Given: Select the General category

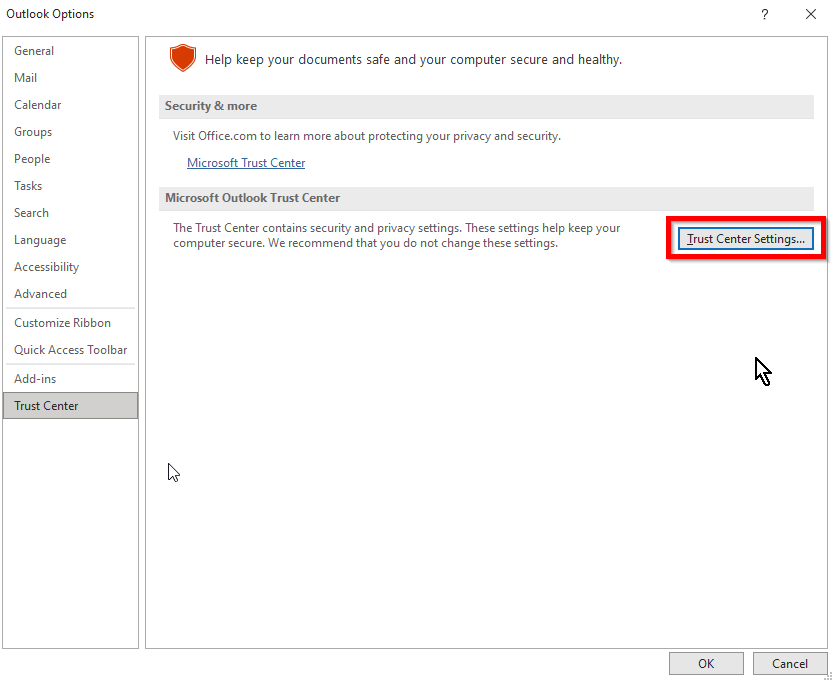Looking at the screenshot, I should pyautogui.click(x=34, y=51).
